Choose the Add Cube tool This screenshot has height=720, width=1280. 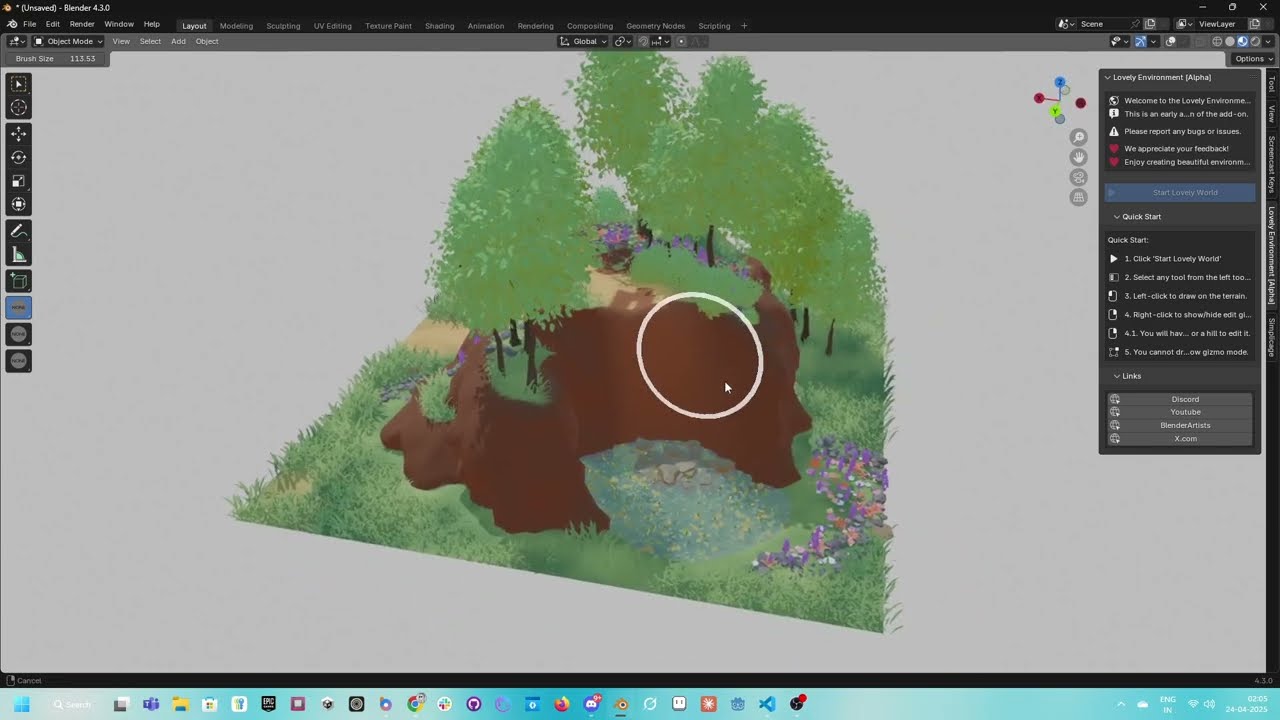pyautogui.click(x=18, y=281)
